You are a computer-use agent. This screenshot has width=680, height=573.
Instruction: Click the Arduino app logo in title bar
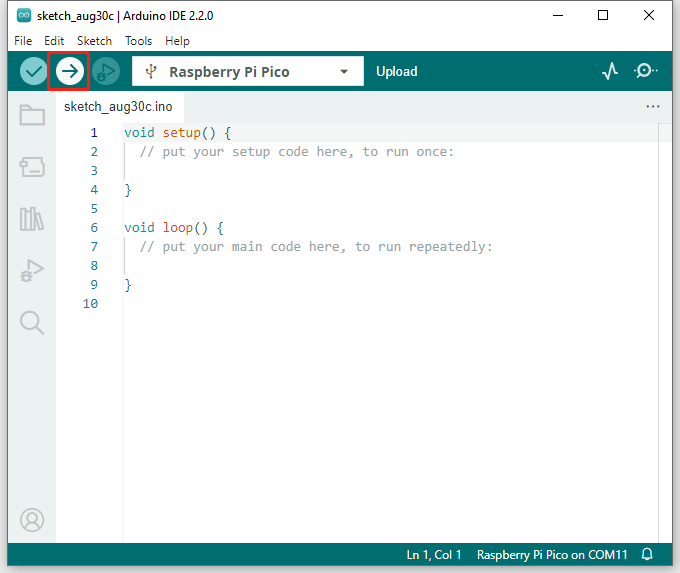point(24,16)
